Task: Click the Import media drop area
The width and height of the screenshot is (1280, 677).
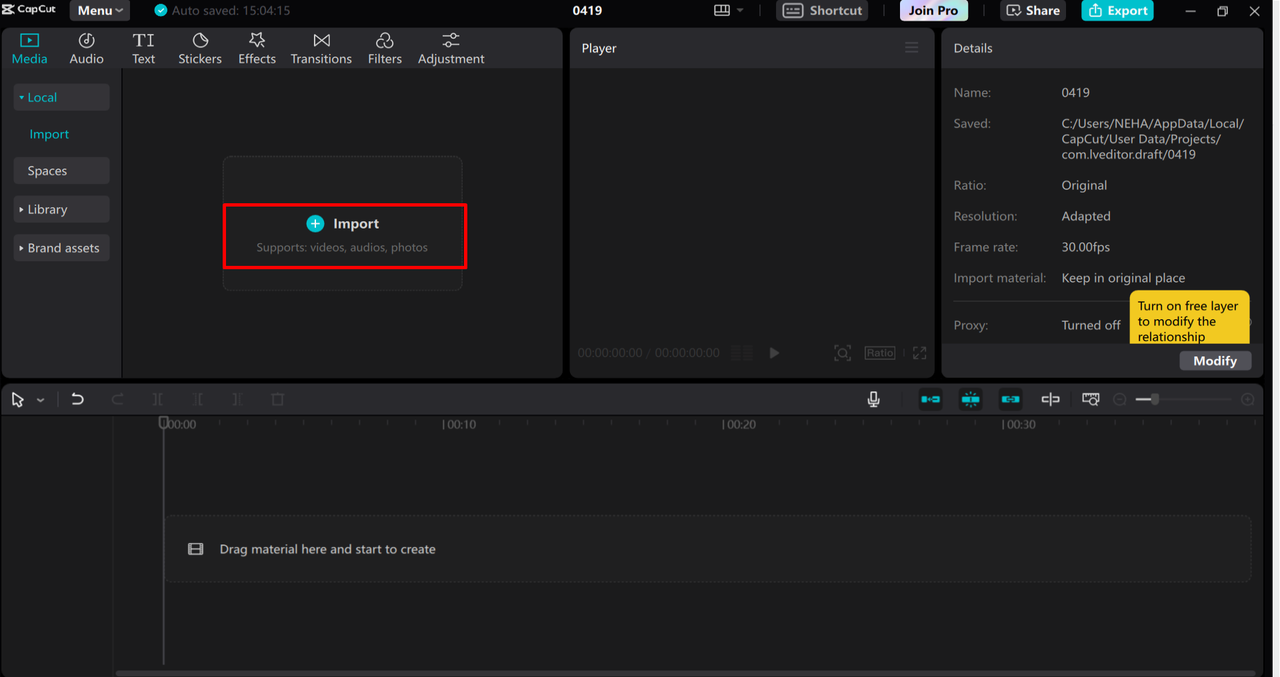Action: (x=344, y=235)
